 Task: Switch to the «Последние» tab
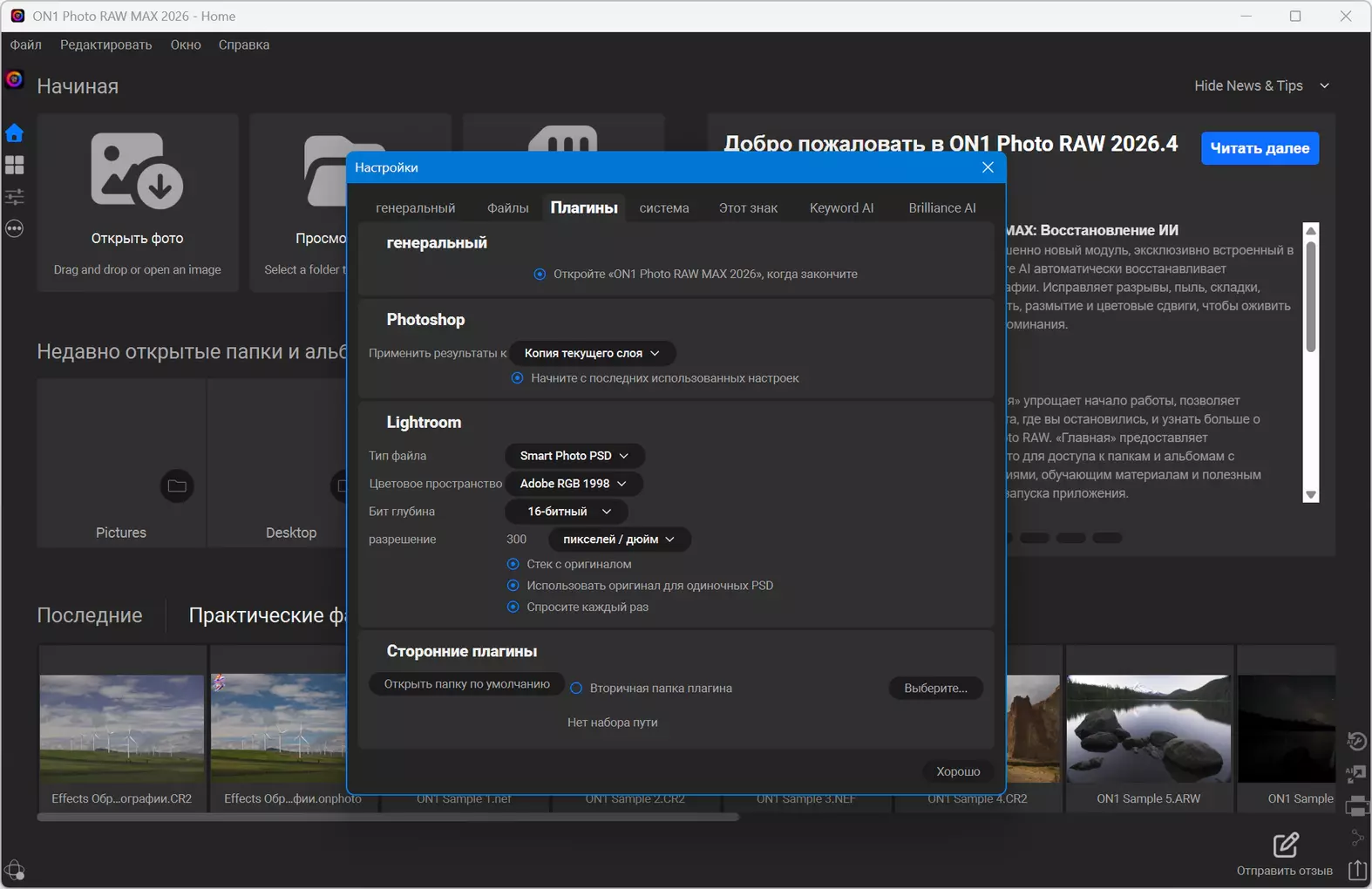(x=90, y=615)
